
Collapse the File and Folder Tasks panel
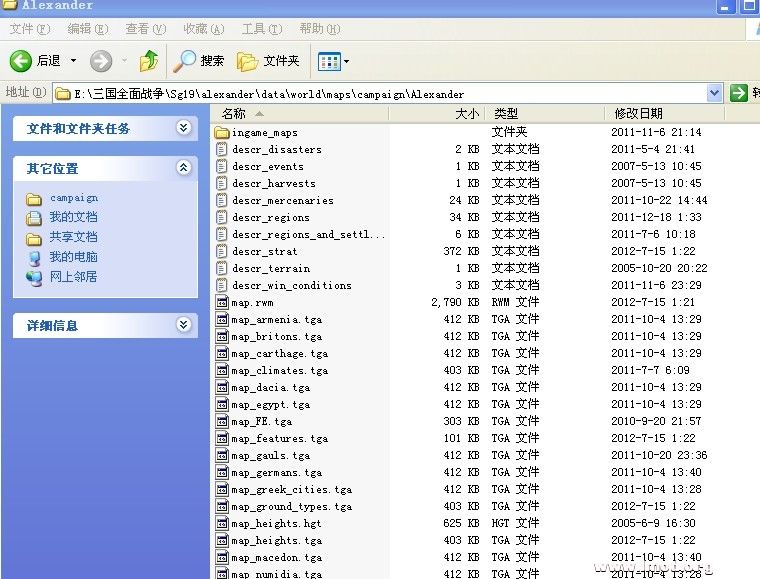(x=183, y=128)
